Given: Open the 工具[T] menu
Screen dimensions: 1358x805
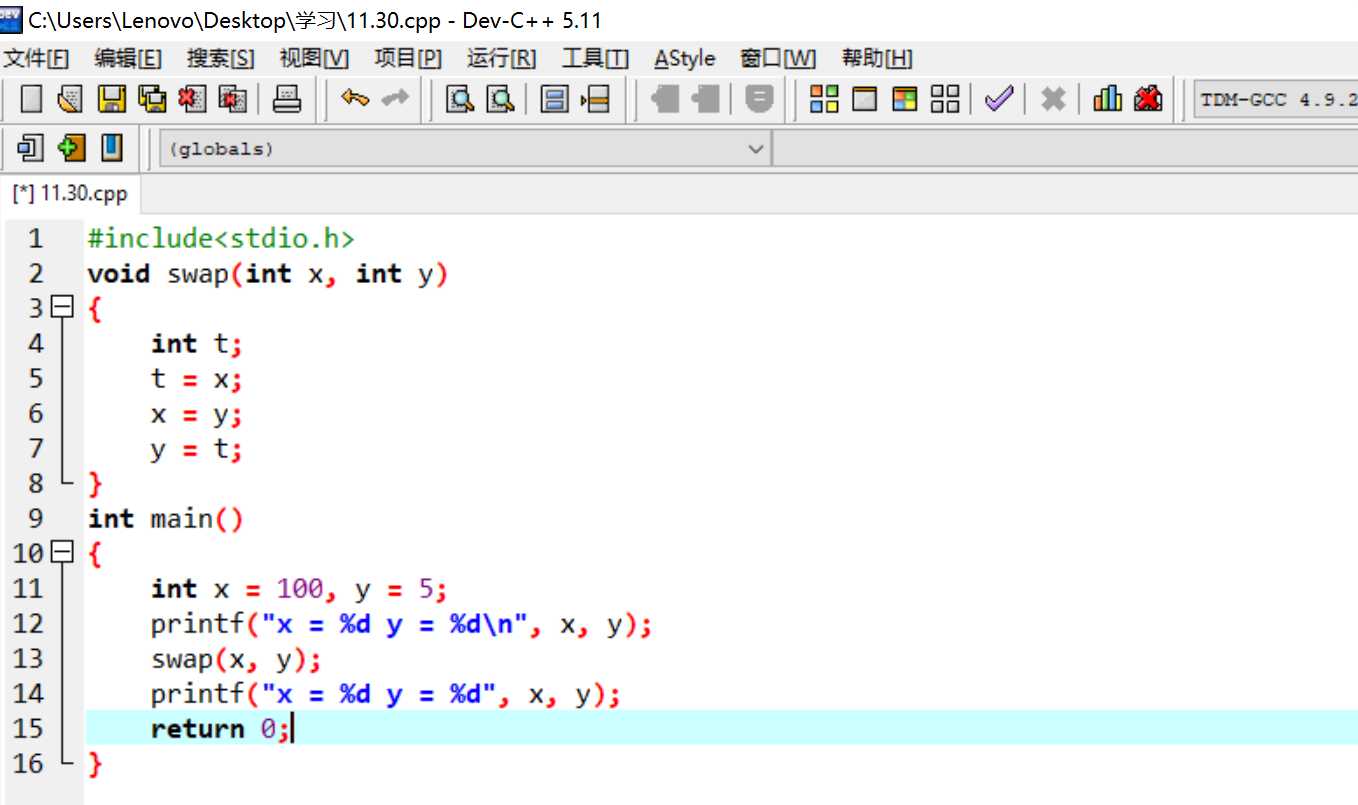Looking at the screenshot, I should pos(595,58).
